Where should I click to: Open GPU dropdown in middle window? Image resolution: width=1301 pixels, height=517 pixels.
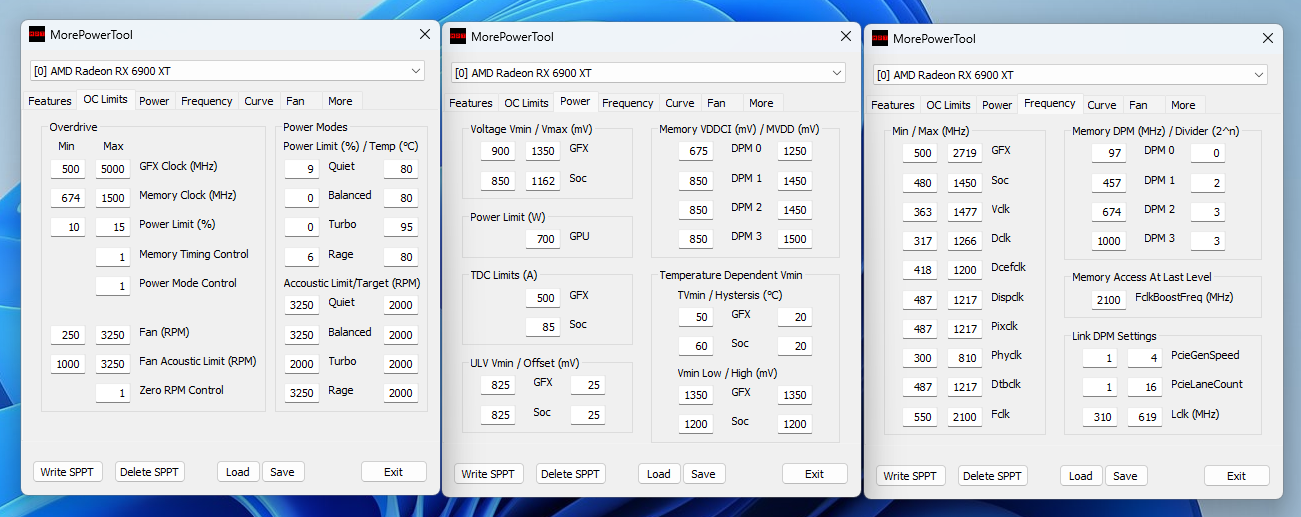[x=649, y=73]
